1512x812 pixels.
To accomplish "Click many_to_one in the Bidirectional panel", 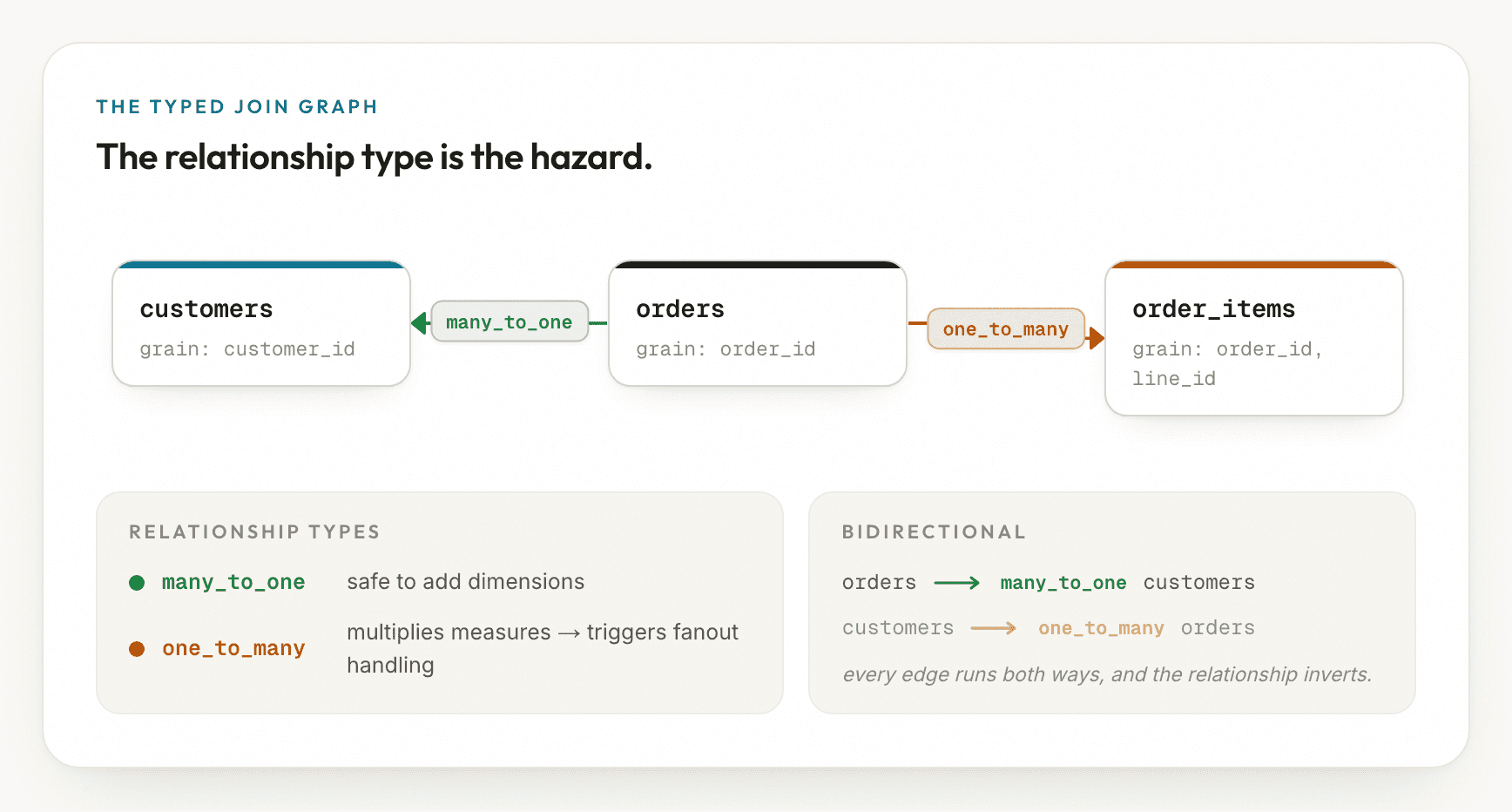I will pyautogui.click(x=1063, y=583).
